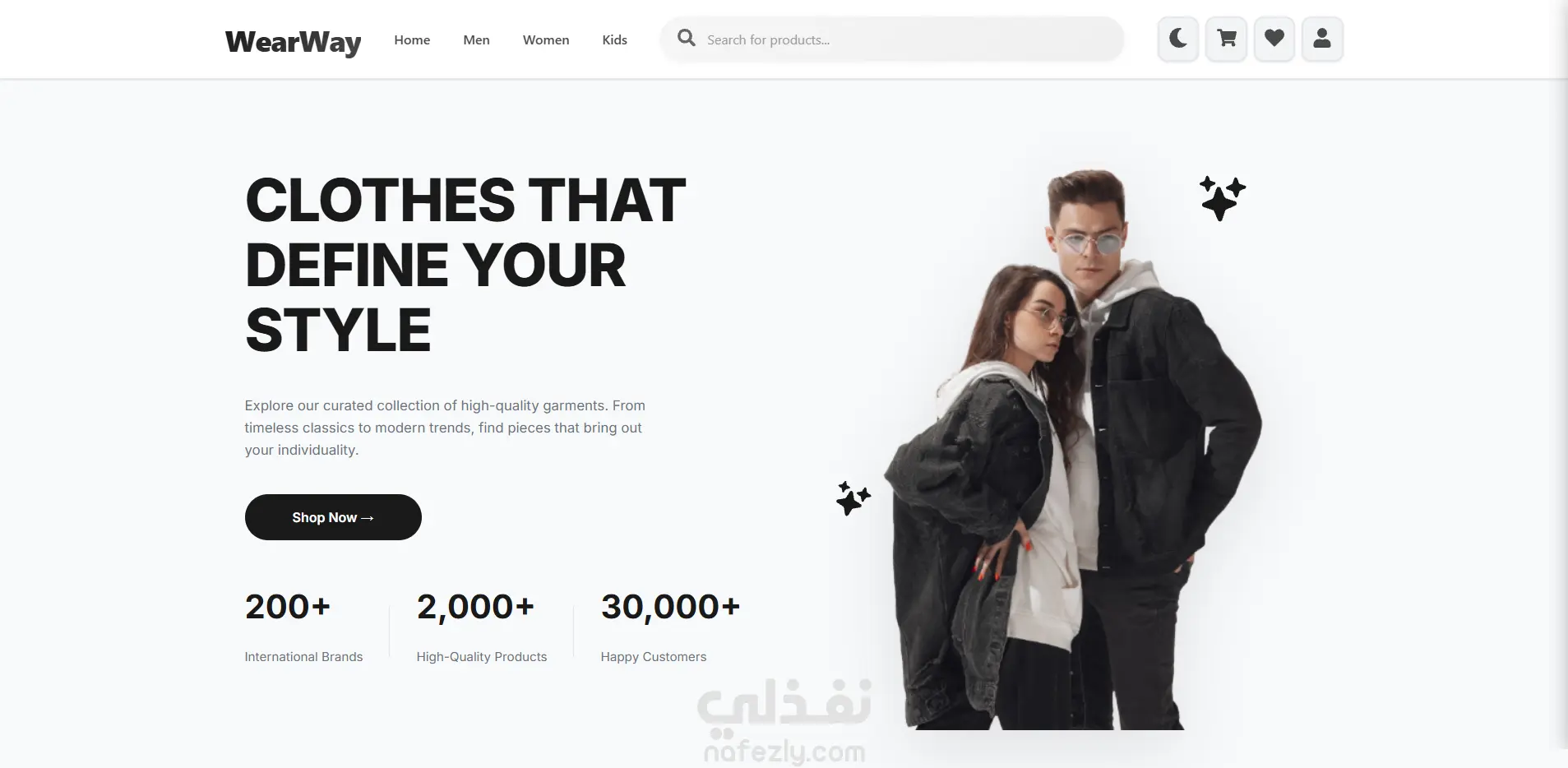Viewport: 1568px width, 768px height.
Task: Click the large sparkle icon near man's head
Action: point(1222,198)
